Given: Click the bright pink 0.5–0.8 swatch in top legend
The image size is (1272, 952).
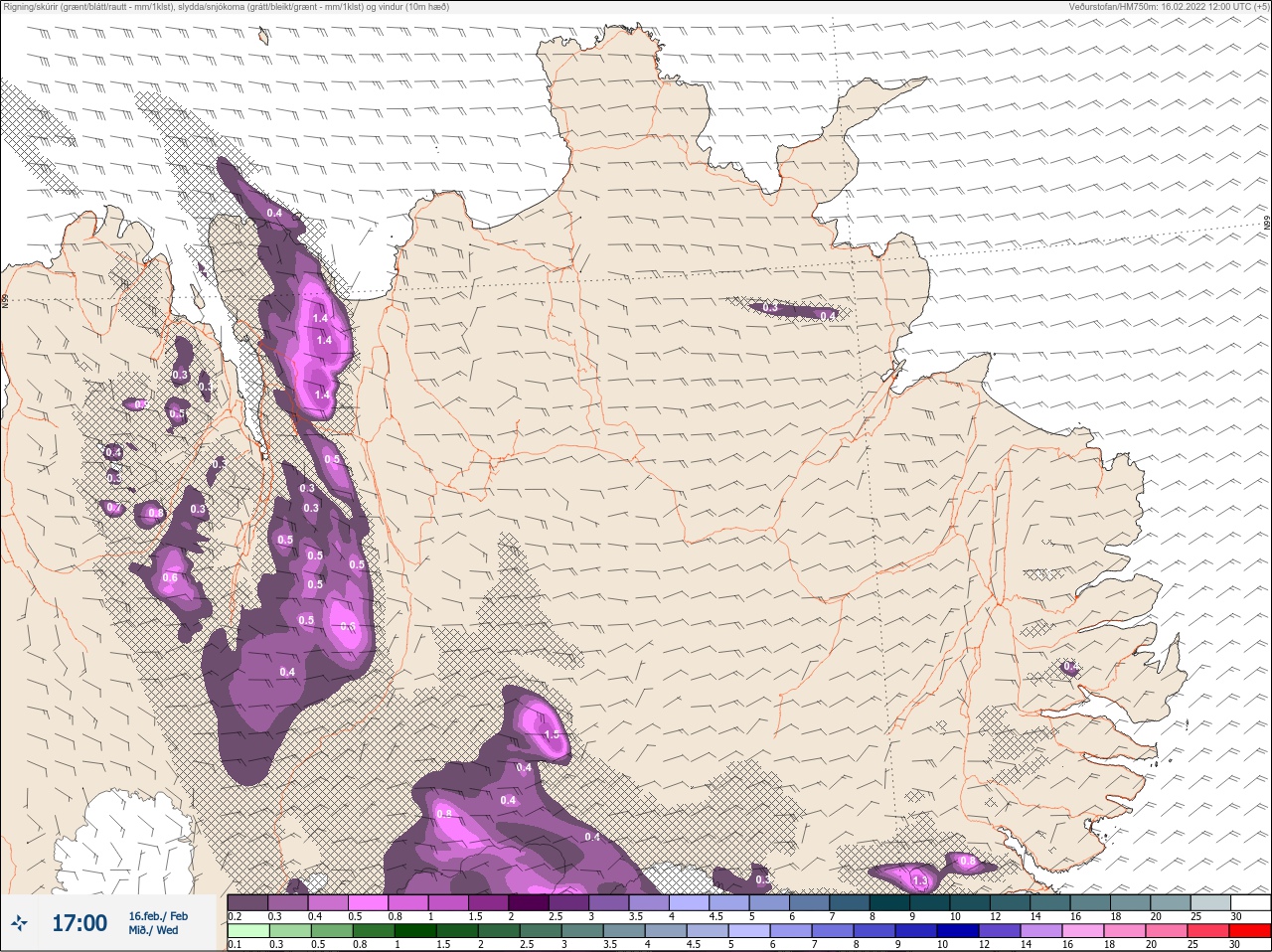Looking at the screenshot, I should (x=369, y=902).
